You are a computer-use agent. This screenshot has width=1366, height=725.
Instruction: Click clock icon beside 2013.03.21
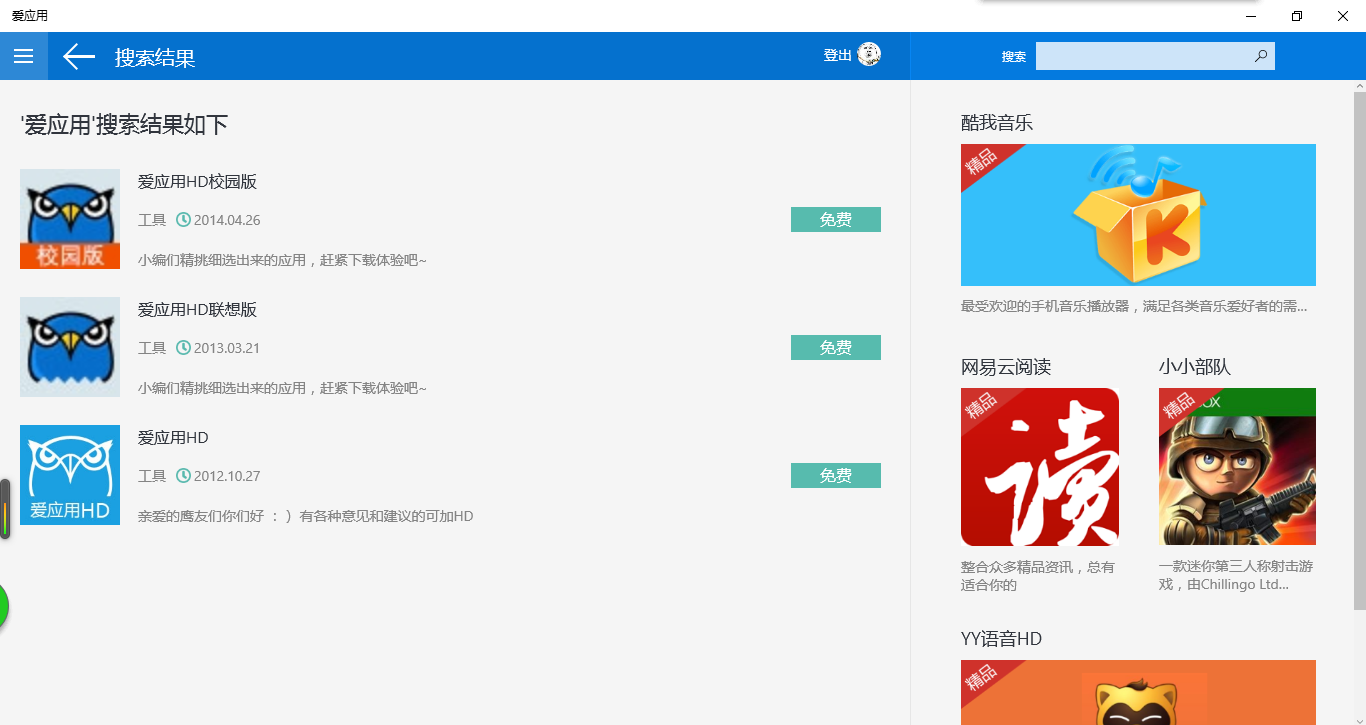[x=183, y=348]
